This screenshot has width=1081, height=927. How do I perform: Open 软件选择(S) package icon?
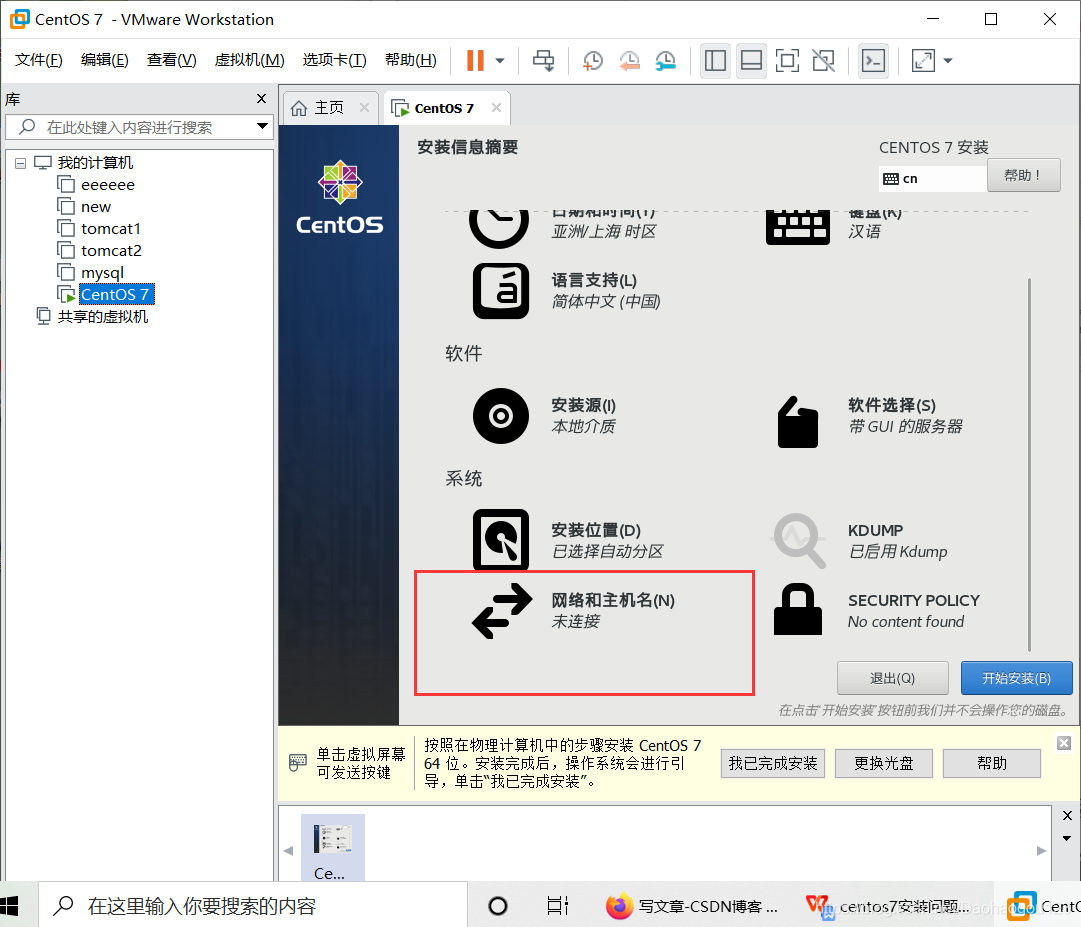(x=798, y=422)
